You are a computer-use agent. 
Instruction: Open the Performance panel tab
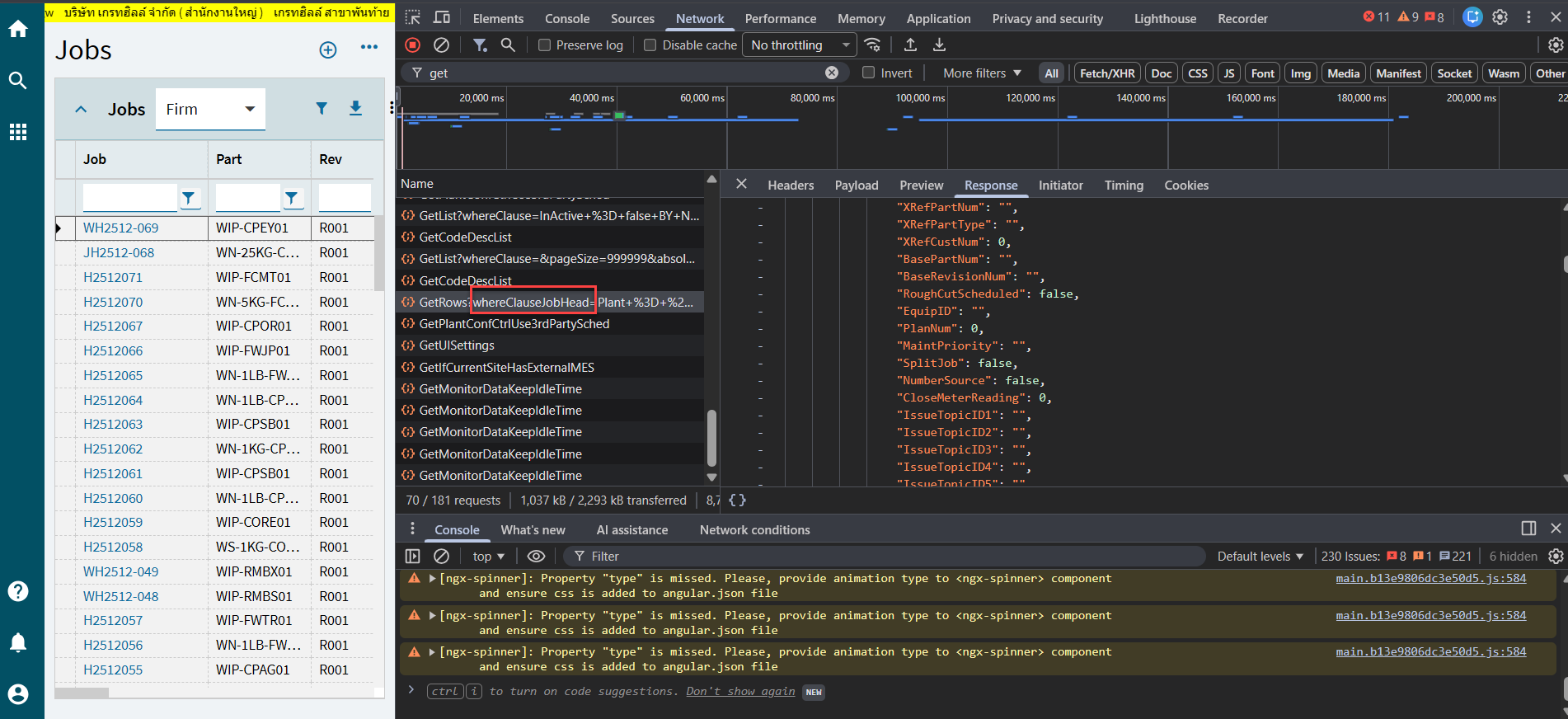pos(780,18)
